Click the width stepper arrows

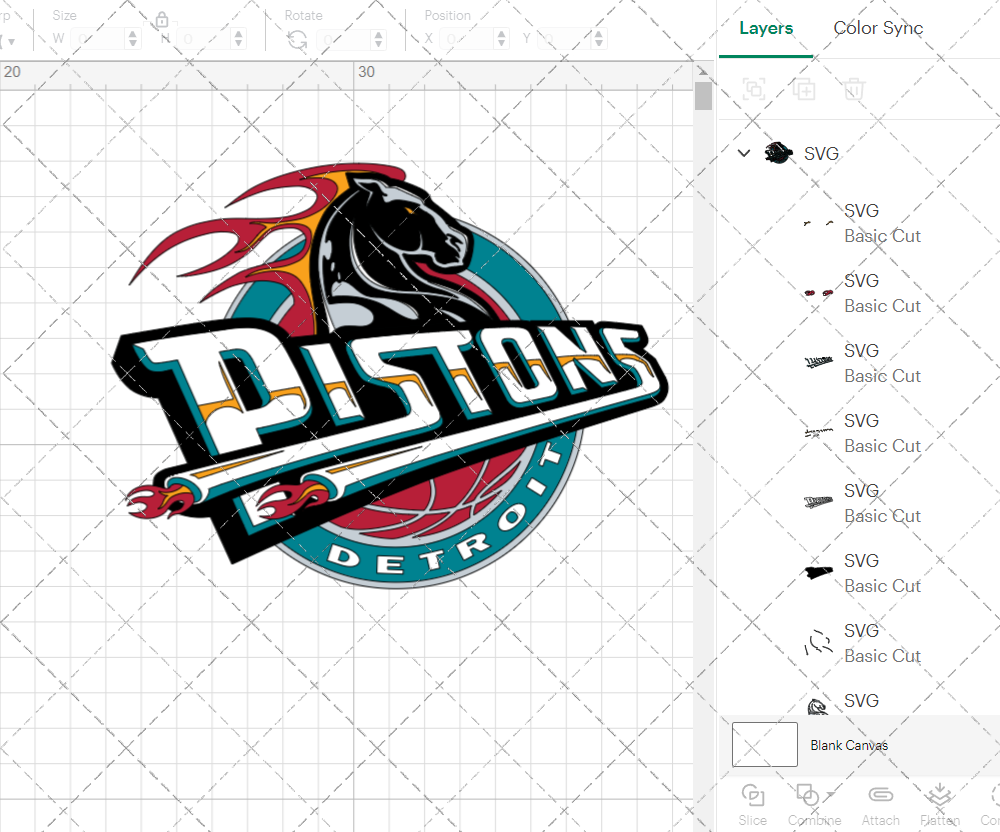tap(133, 40)
